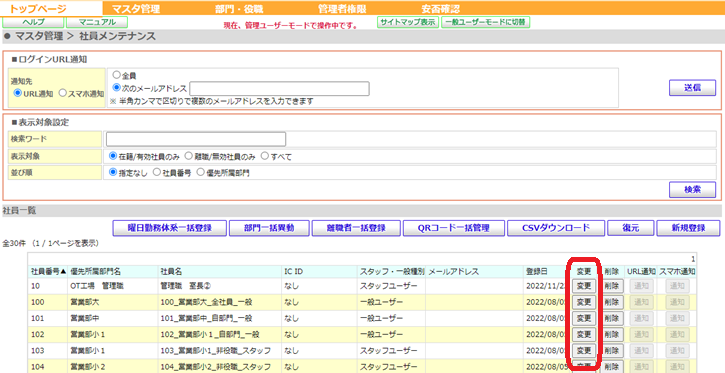Click 101_営業部中_自部門_一般 name cell
The width and height of the screenshot is (725, 373).
point(206,318)
